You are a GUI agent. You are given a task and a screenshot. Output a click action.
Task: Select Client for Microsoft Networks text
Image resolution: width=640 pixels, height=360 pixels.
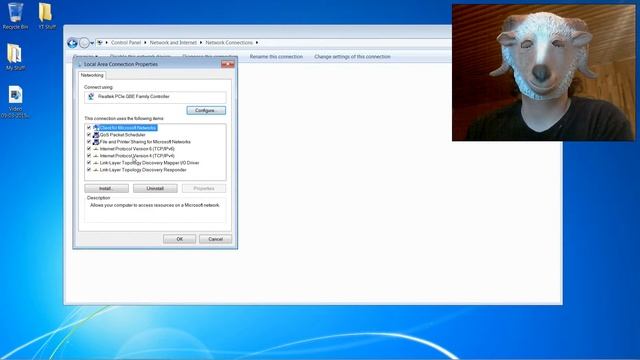click(x=128, y=128)
